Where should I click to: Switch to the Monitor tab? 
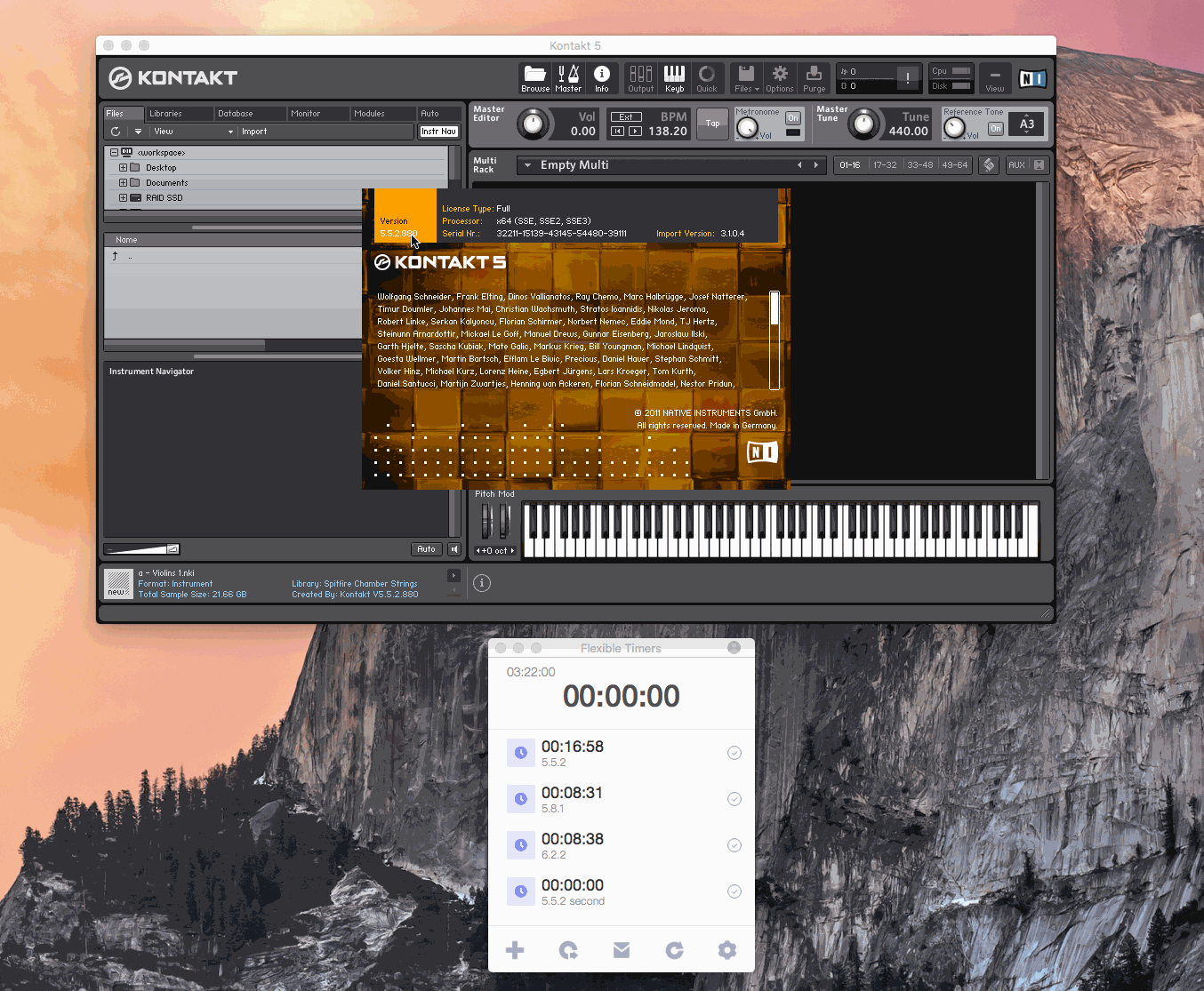(x=319, y=114)
